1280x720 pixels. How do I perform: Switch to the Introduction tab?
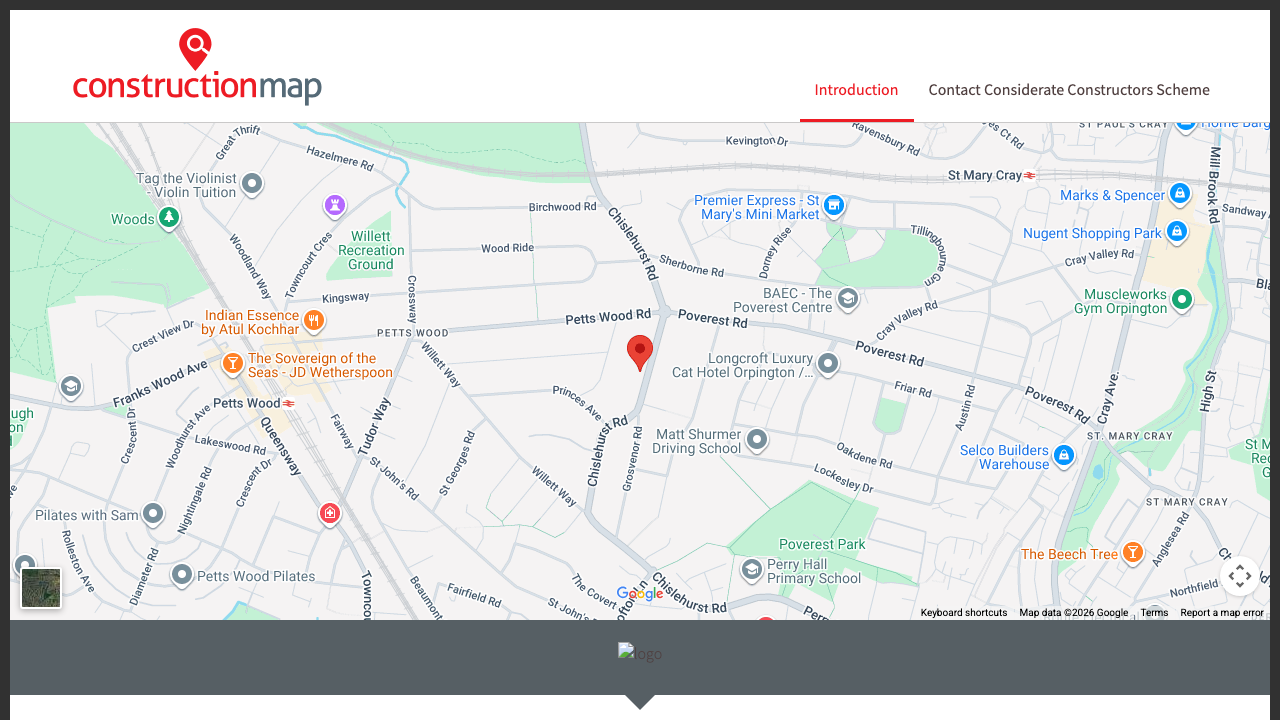(x=856, y=90)
